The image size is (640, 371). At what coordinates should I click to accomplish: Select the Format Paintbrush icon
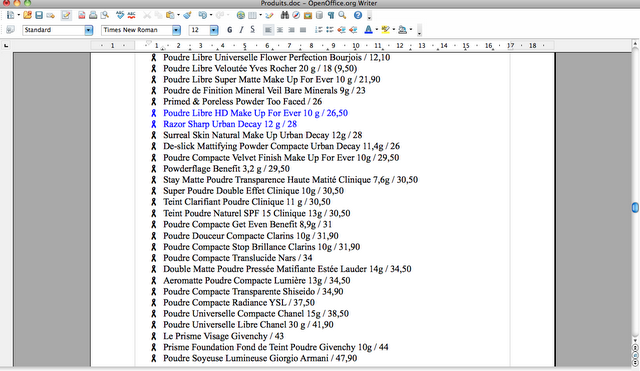click(x=187, y=16)
